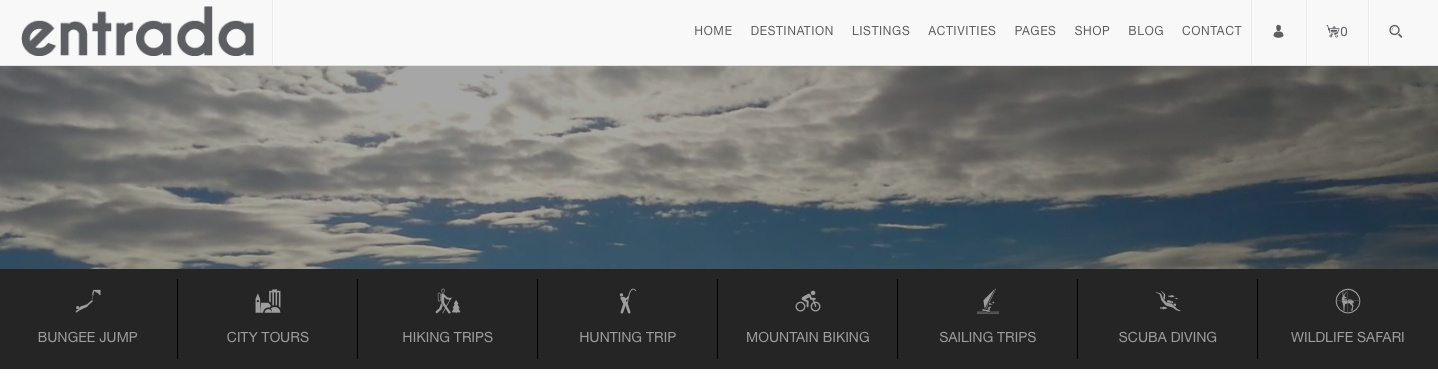Select the Scuba Diving diver icon

click(1167, 301)
